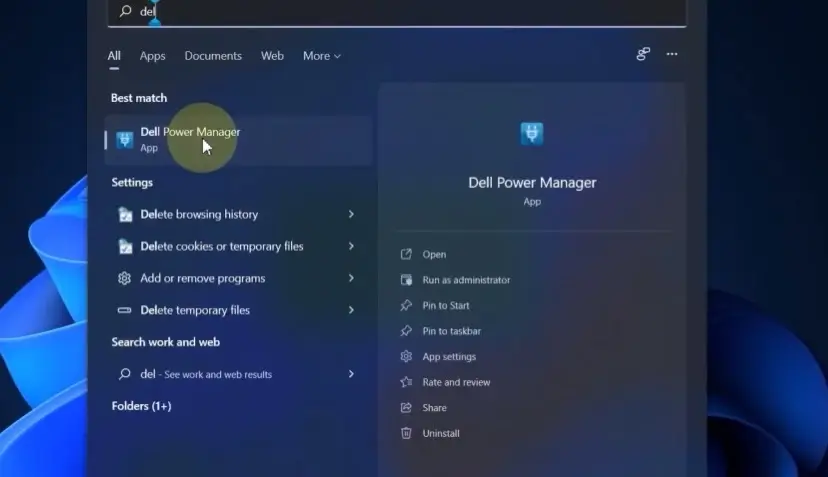The width and height of the screenshot is (828, 477).
Task: Click the magnifier icon beside del web results
Action: pos(124,374)
